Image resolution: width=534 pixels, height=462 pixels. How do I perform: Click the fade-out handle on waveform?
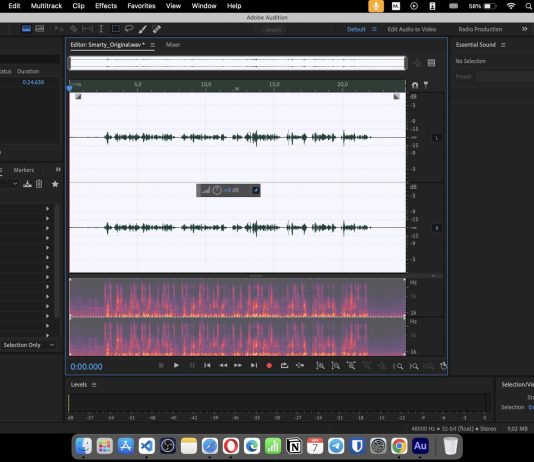(x=397, y=97)
